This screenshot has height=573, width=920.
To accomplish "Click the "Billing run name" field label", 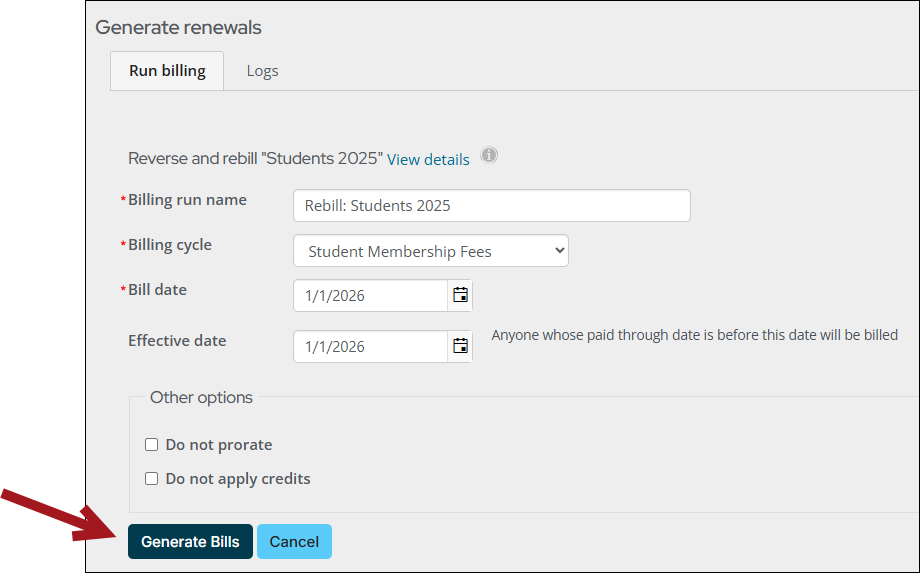I will click(x=187, y=200).
